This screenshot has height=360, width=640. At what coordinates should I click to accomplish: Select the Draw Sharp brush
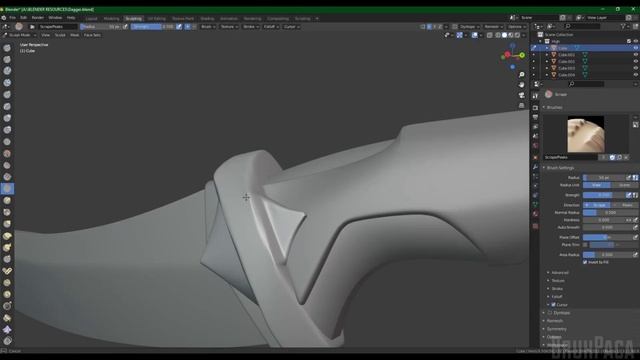click(x=7, y=60)
